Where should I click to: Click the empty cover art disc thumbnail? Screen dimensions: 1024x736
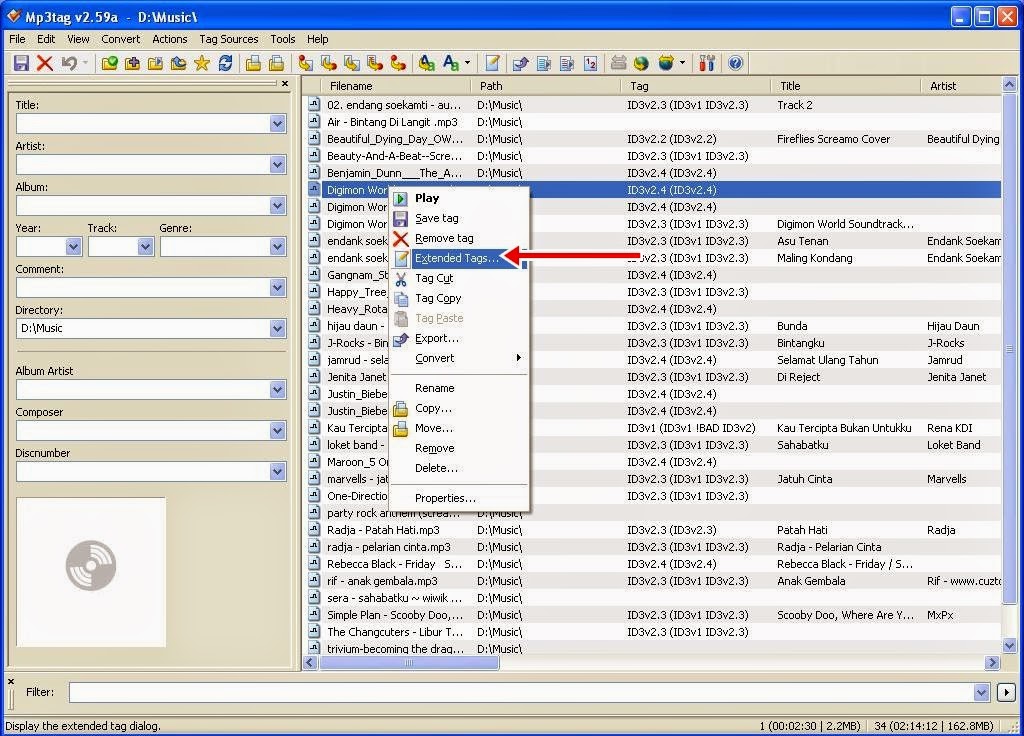(91, 573)
